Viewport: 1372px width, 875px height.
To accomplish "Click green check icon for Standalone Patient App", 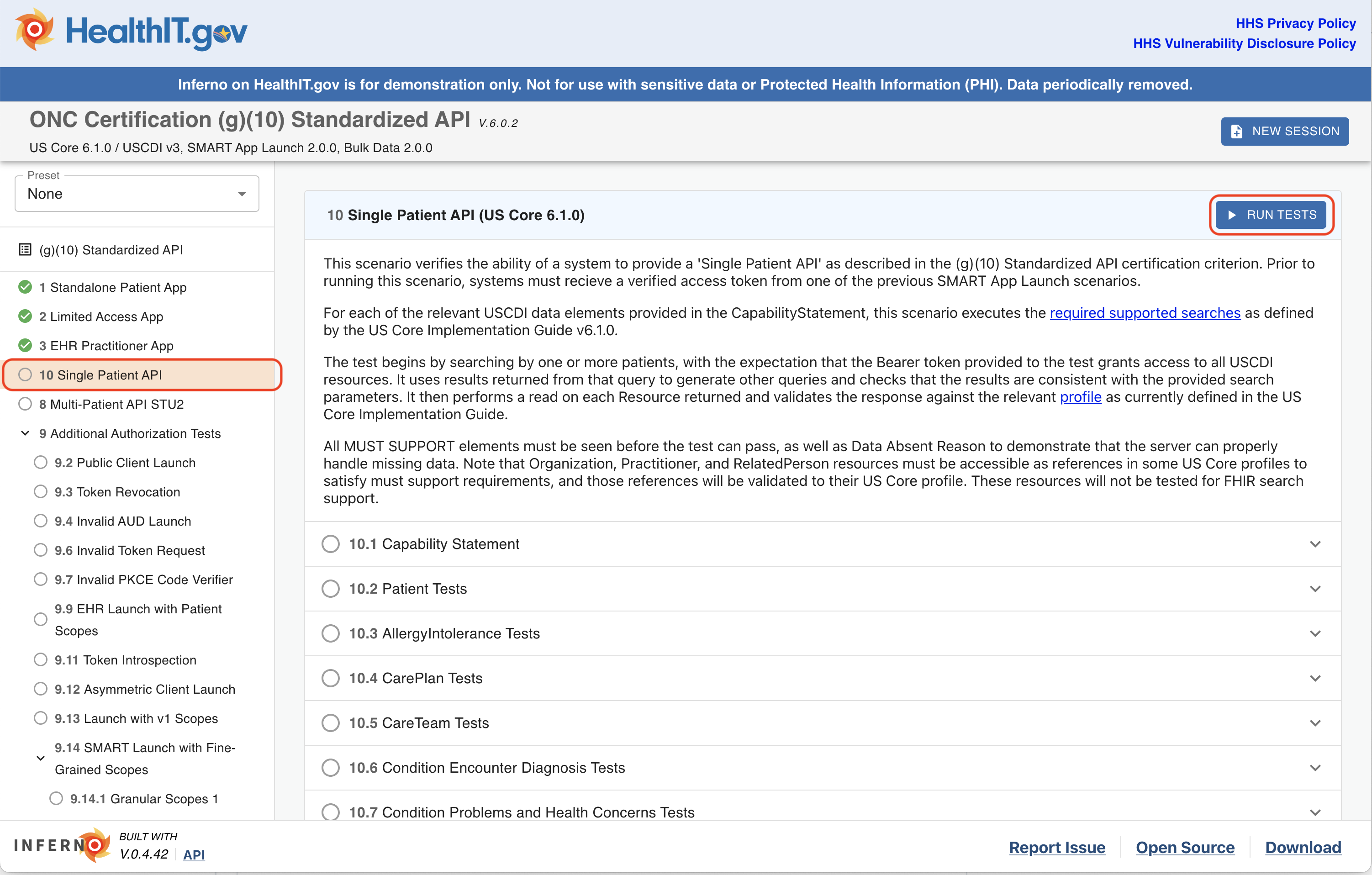I will [25, 287].
